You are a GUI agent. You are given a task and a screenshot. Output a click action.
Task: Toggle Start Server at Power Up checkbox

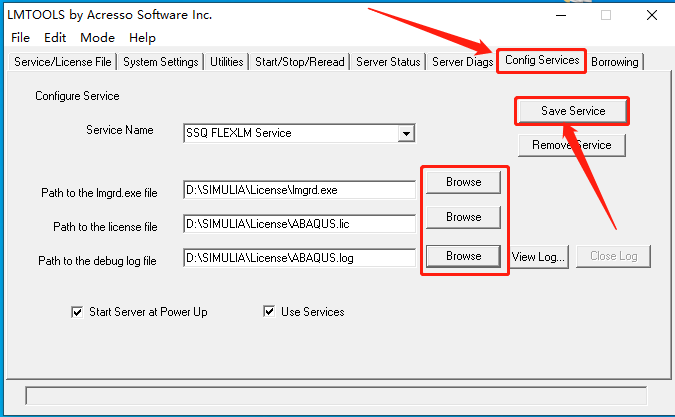(77, 312)
